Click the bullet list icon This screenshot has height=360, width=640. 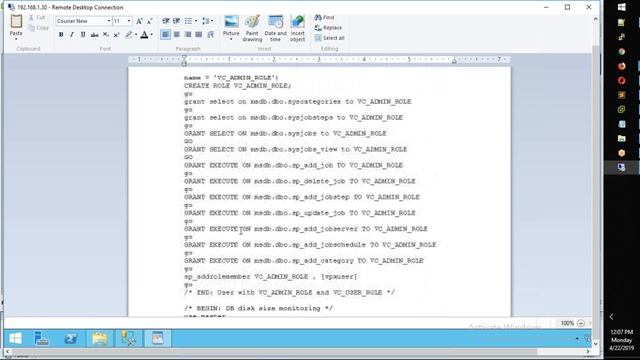188,21
